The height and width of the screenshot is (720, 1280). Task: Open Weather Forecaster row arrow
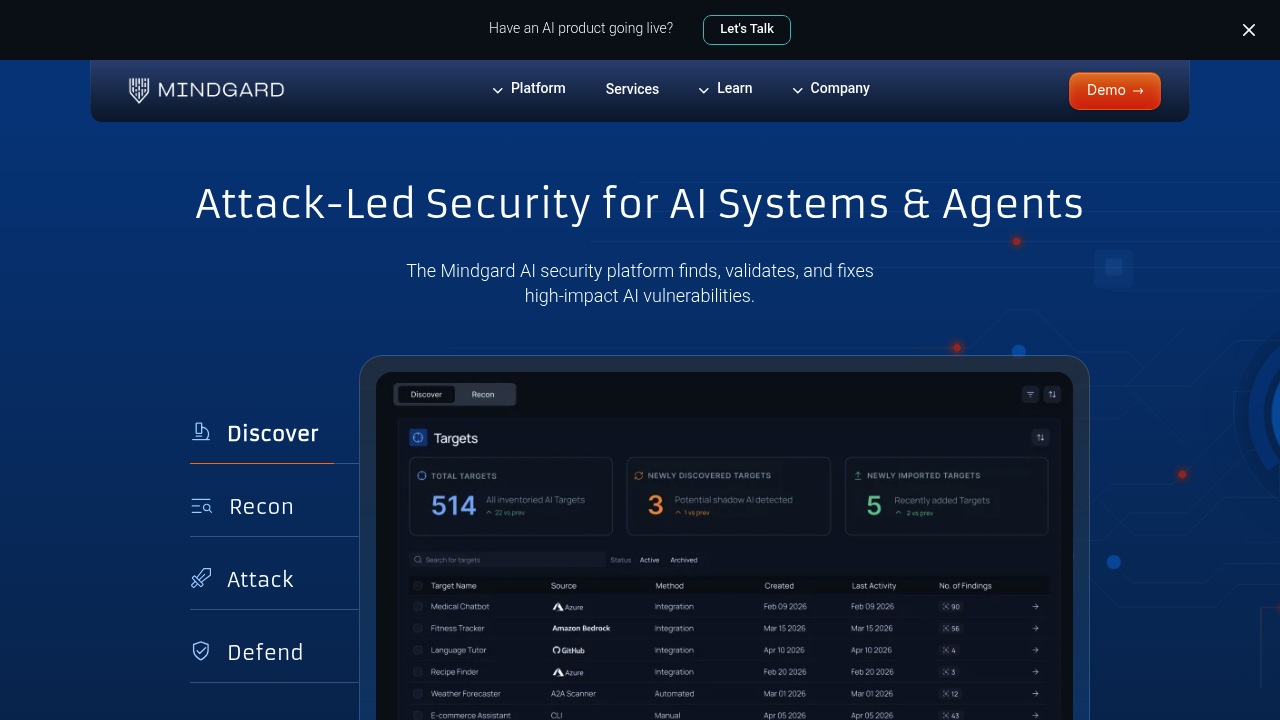(x=1036, y=693)
